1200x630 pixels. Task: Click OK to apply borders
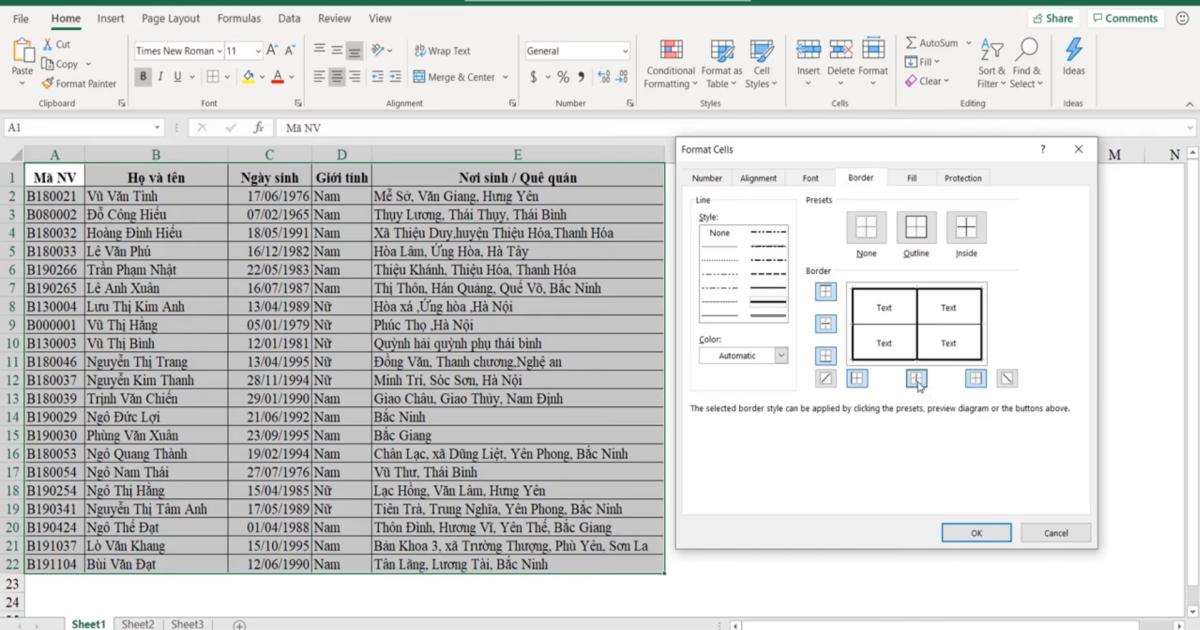click(975, 532)
